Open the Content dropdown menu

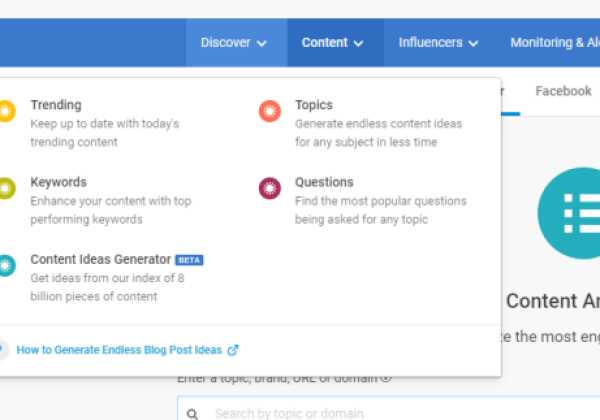(x=334, y=43)
